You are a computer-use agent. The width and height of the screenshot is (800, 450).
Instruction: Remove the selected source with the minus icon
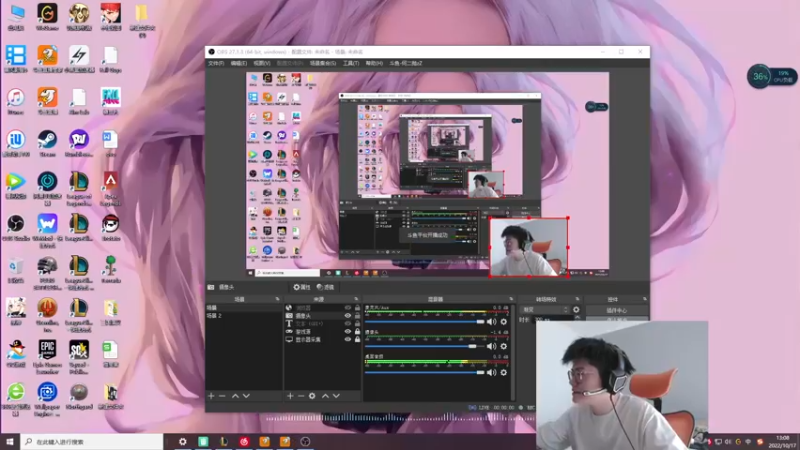point(301,396)
